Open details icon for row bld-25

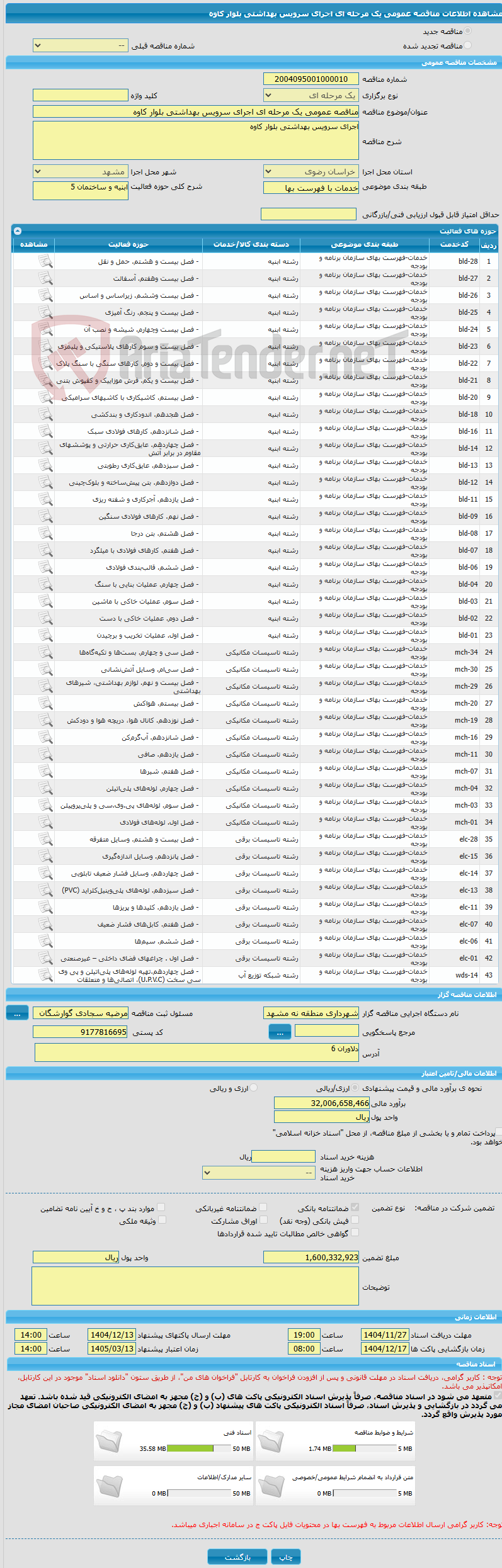pos(45,312)
